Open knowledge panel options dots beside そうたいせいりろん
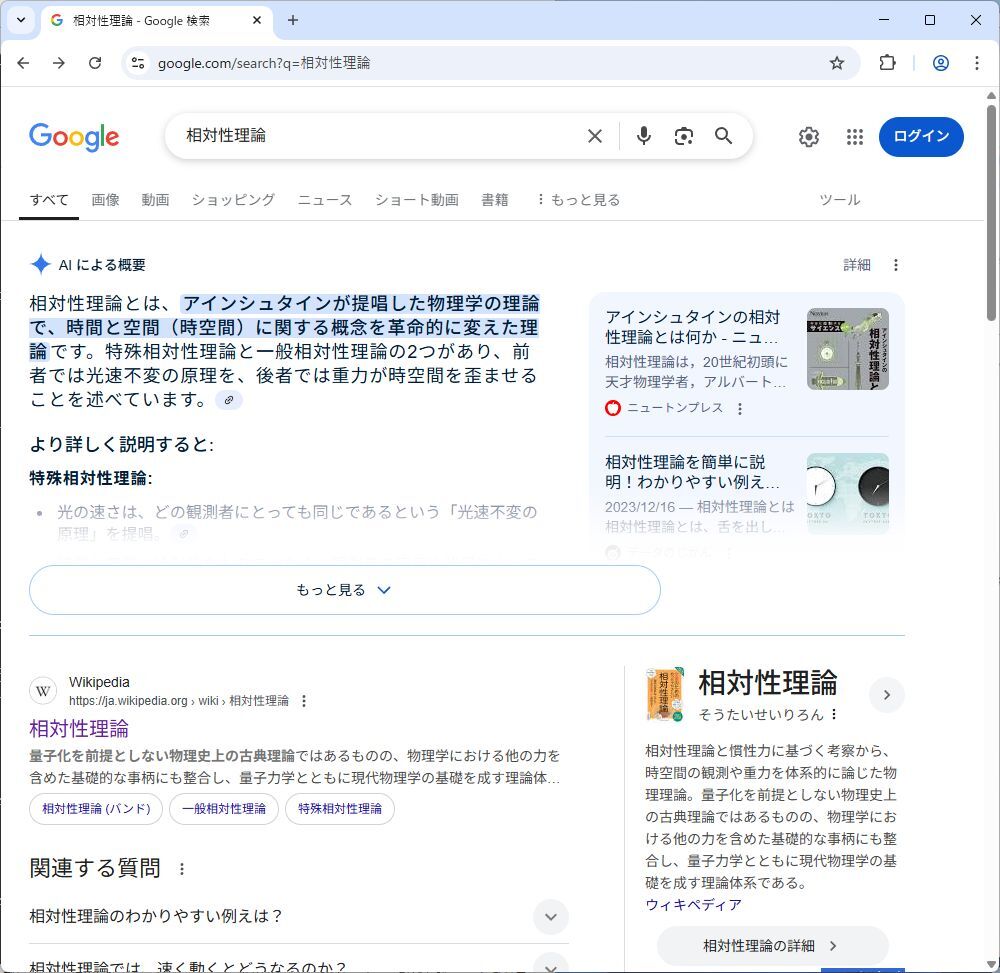The width and height of the screenshot is (1000, 973). click(x=834, y=715)
